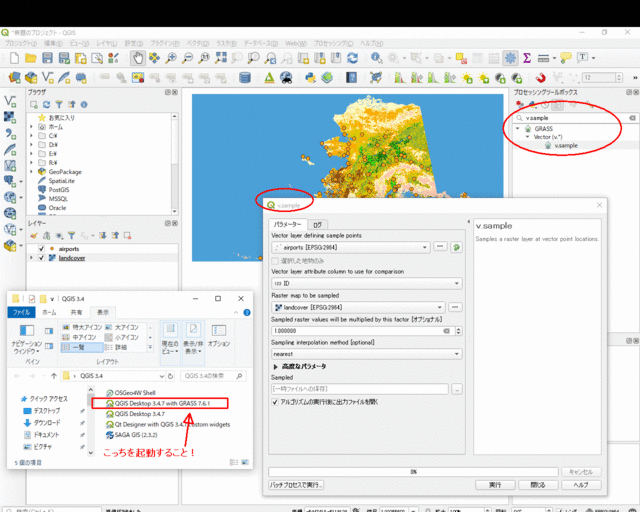Viewport: 640px width, 512px height.
Task: Click the 実行 run button
Action: (495, 485)
